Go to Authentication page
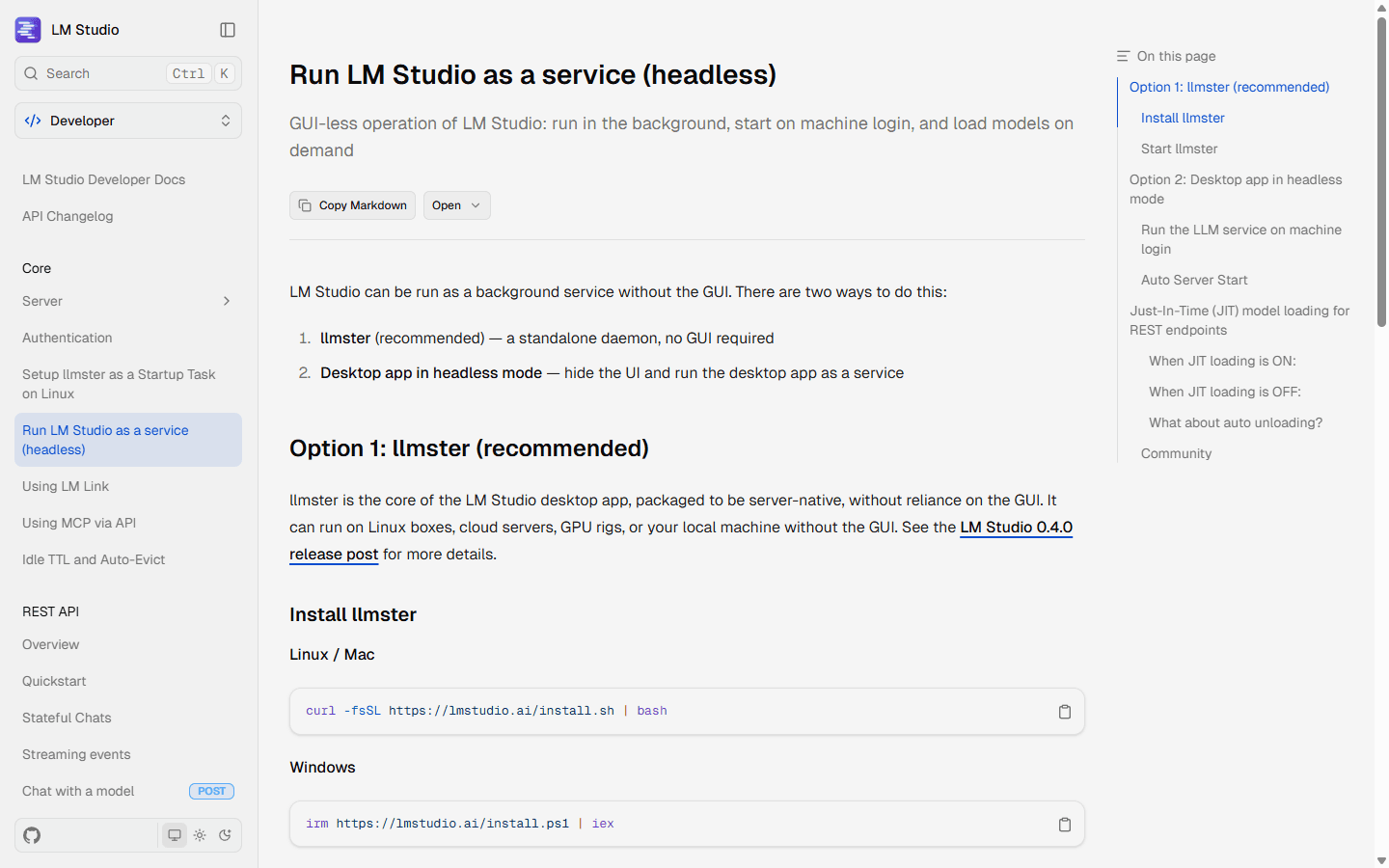The width and height of the screenshot is (1389, 868). pos(68,338)
